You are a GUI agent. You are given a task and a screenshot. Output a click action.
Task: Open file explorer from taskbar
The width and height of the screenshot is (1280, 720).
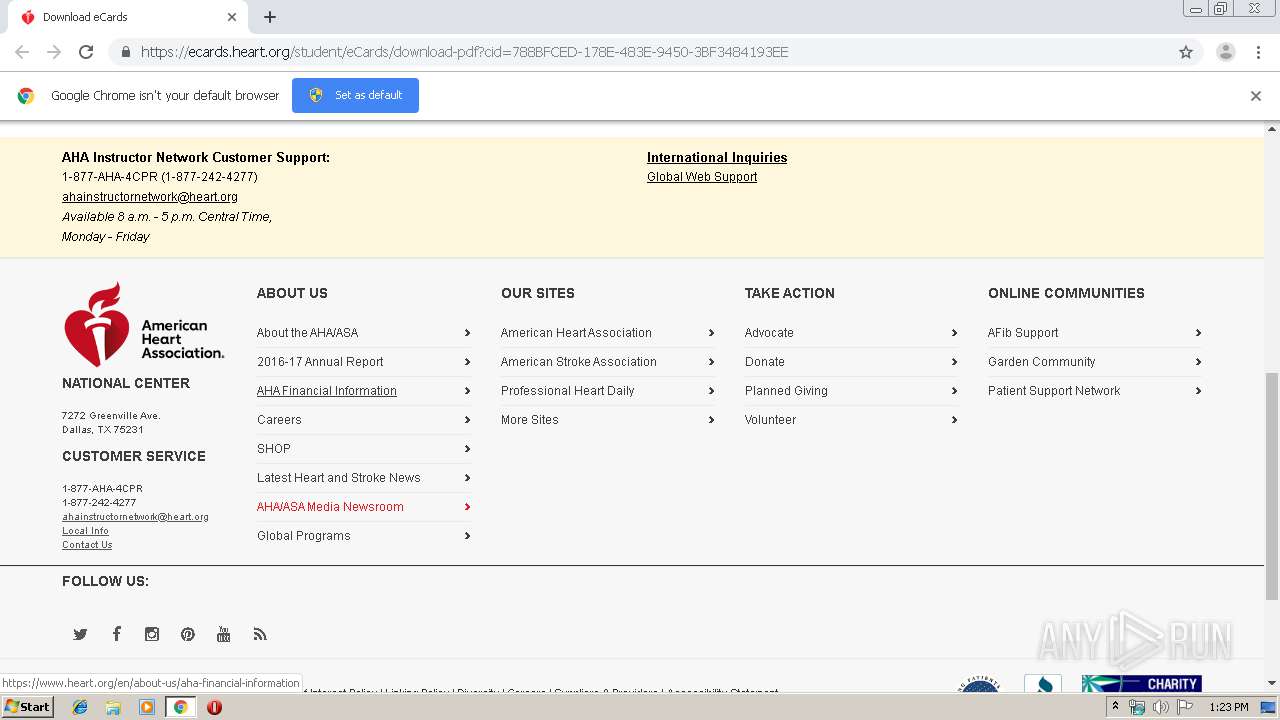coord(113,707)
